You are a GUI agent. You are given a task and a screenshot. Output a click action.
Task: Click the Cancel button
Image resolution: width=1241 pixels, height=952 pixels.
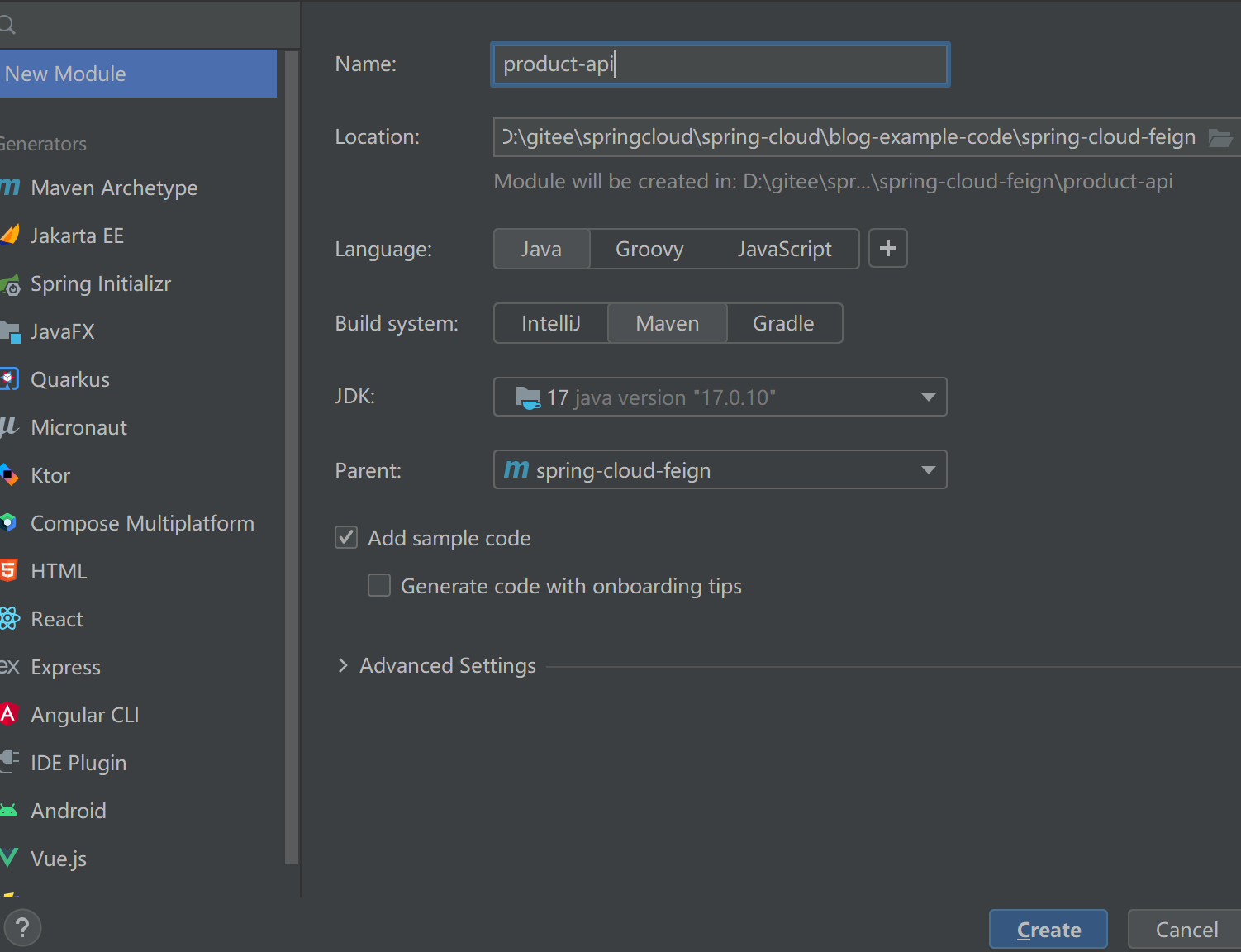(1186, 930)
